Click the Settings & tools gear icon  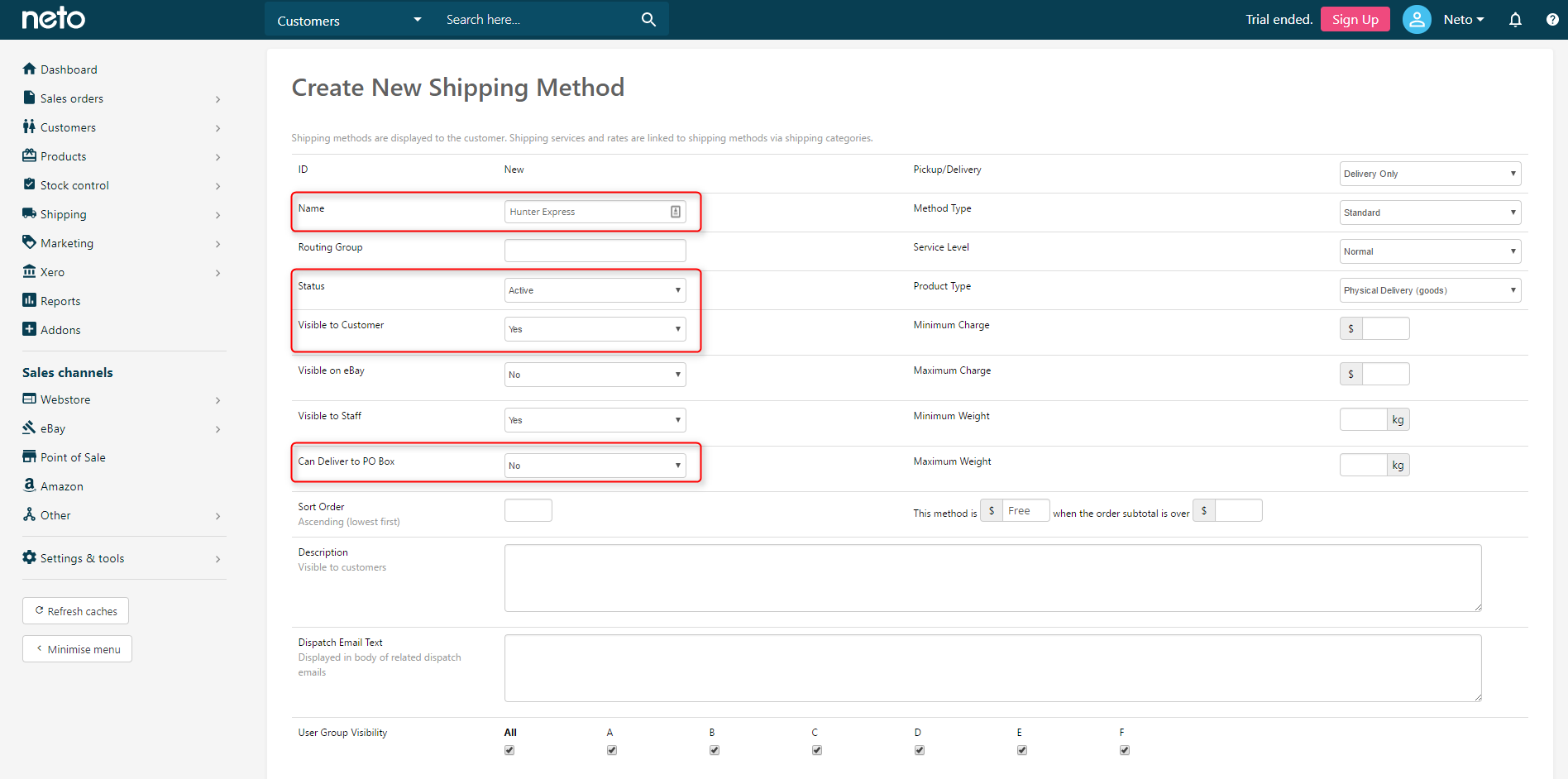pos(30,557)
